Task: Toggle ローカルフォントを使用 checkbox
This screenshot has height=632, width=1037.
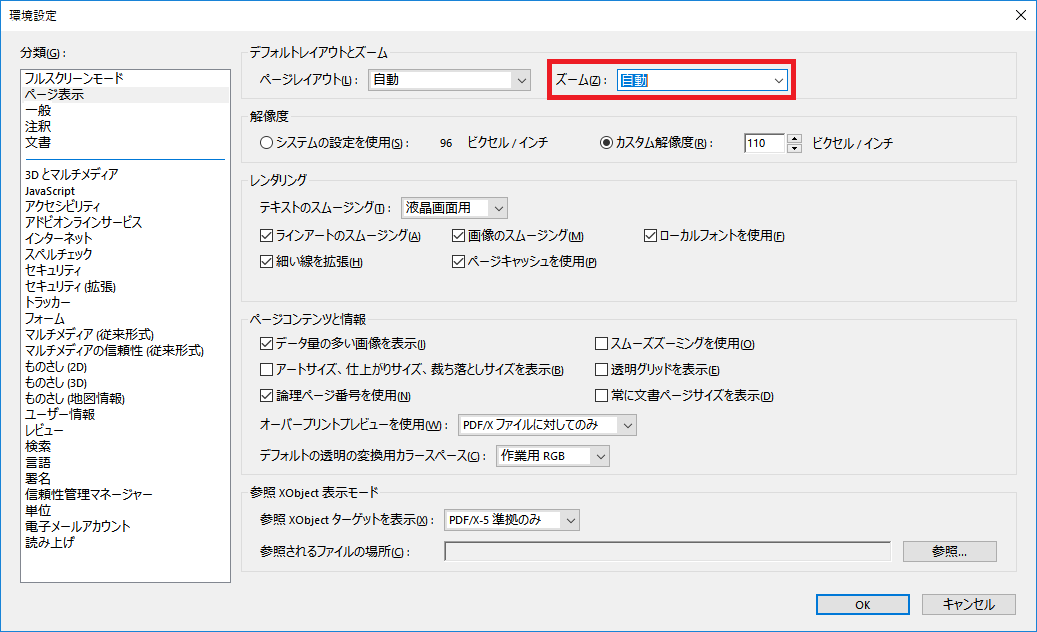Action: click(650, 235)
